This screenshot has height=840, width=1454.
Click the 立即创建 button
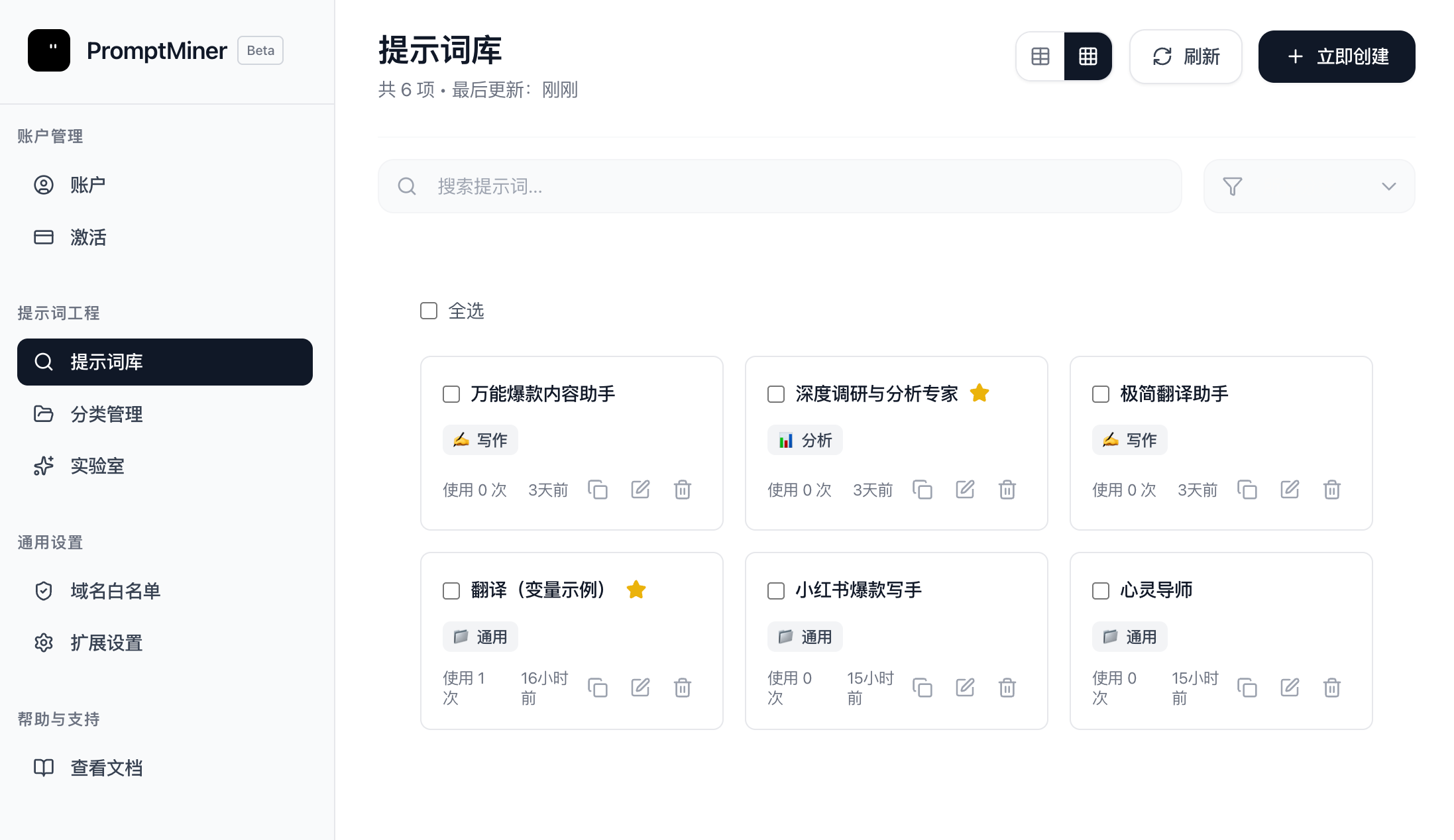pos(1336,56)
